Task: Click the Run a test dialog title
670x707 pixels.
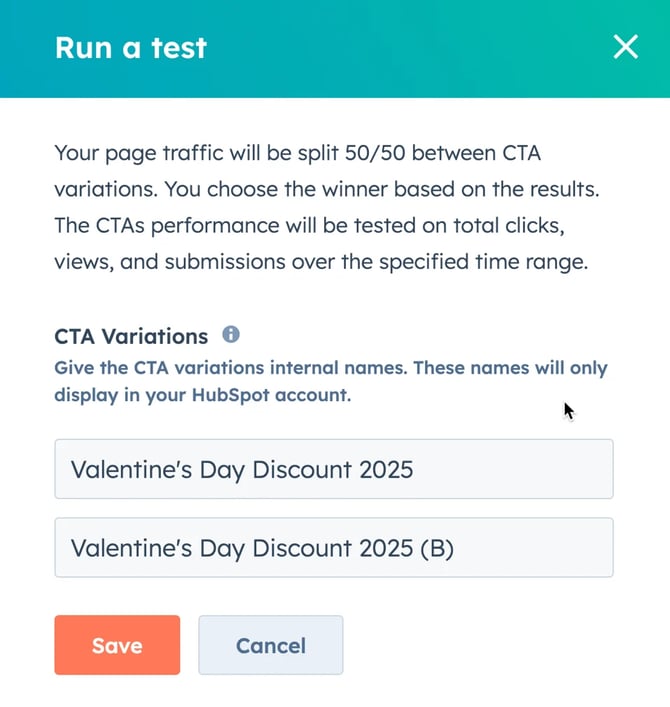Action: pos(131,48)
